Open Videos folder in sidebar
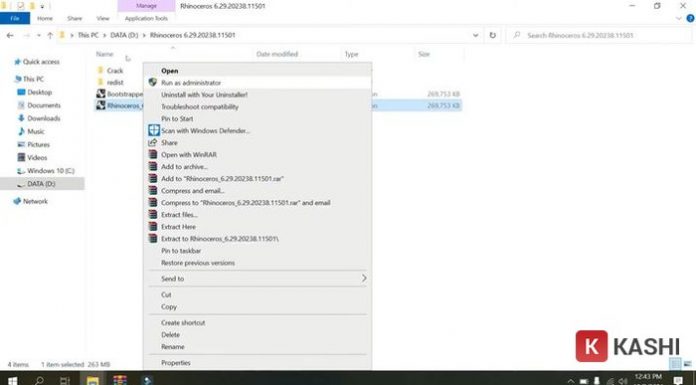This screenshot has width=696, height=385. tap(37, 158)
